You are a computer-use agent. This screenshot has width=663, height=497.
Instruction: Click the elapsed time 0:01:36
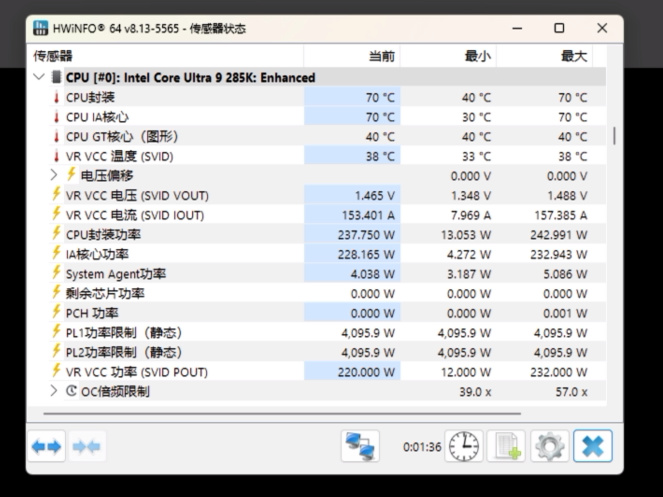pyautogui.click(x=422, y=447)
